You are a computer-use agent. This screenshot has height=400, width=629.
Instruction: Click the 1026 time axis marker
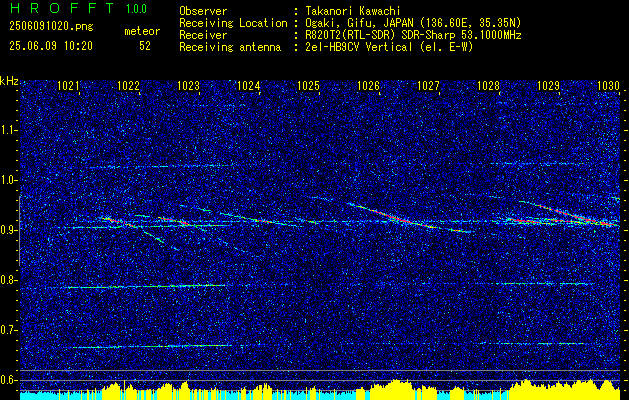click(x=368, y=85)
